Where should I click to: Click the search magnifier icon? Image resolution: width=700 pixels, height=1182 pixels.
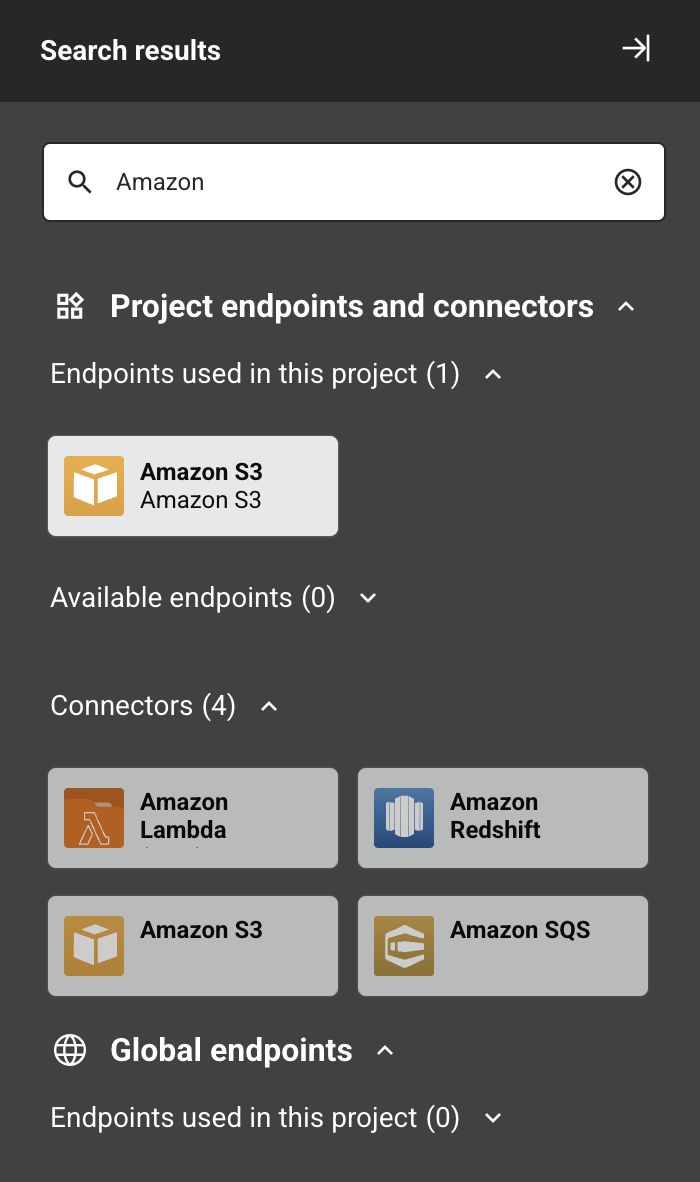pos(79,182)
